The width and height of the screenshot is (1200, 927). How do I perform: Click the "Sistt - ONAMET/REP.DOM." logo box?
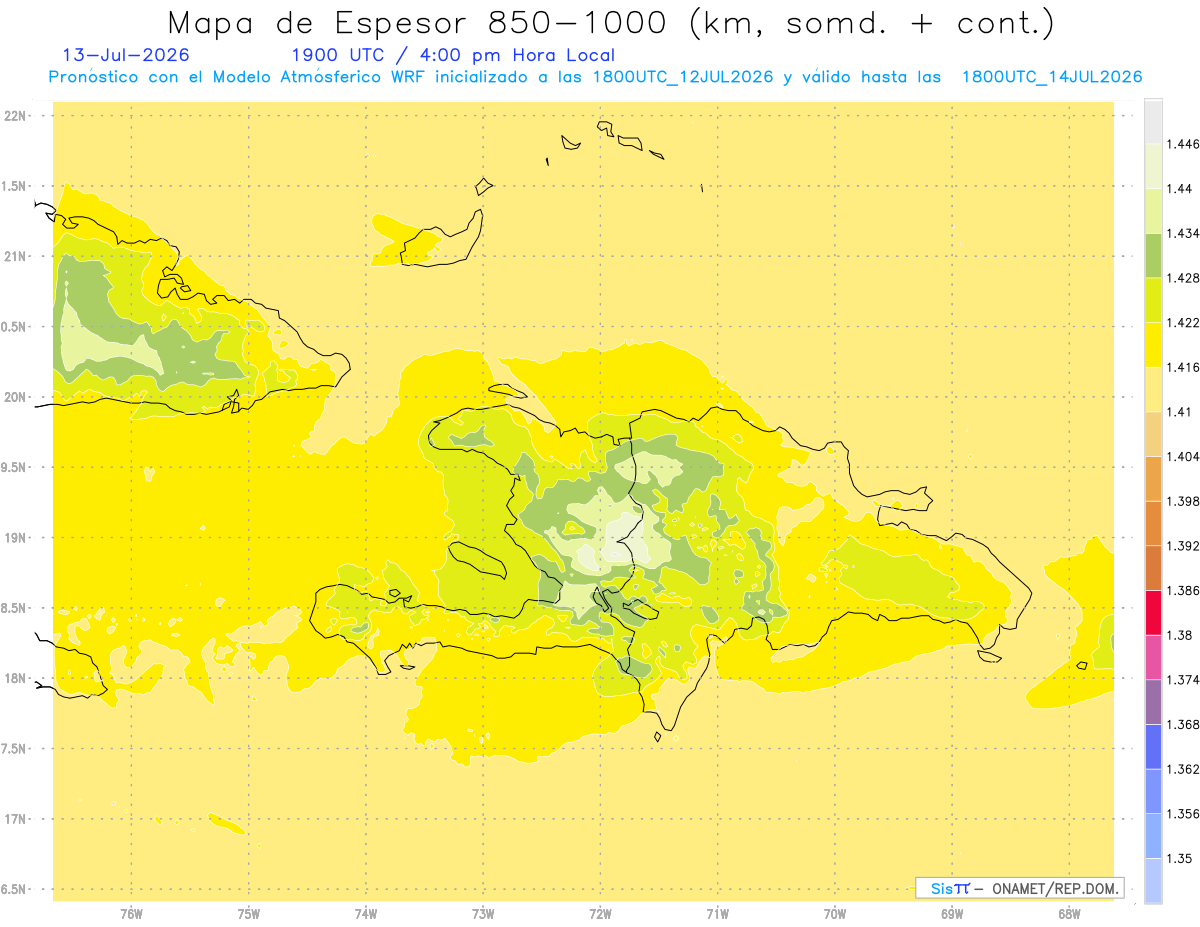1020,887
